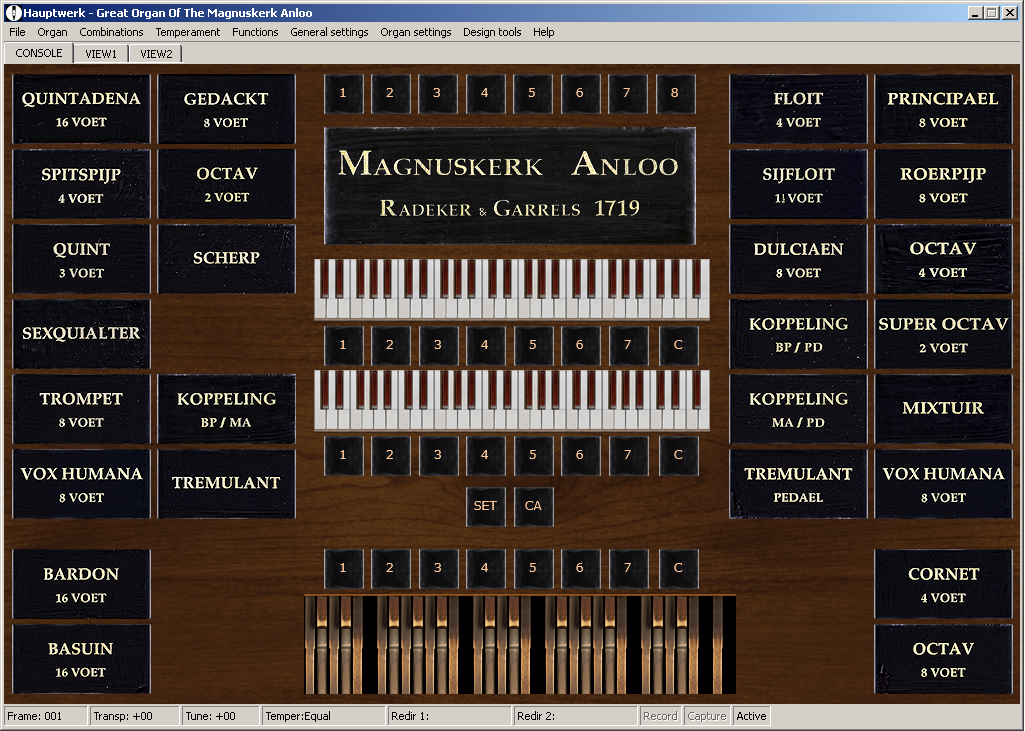
Task: Toggle the Octav 2 Voet stop beside Spitspijp
Action: (x=226, y=184)
